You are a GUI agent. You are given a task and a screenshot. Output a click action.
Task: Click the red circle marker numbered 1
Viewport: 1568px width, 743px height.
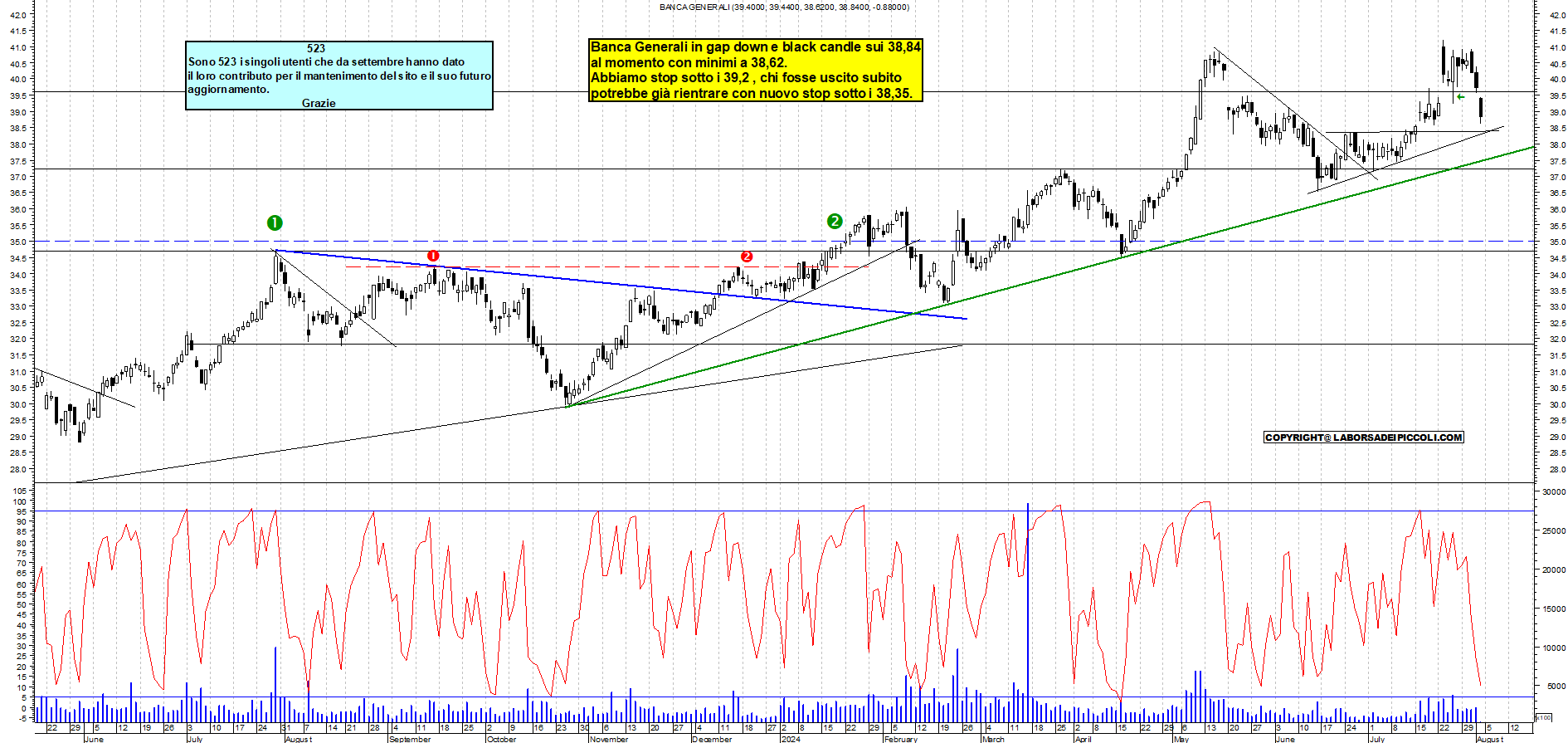pos(432,256)
